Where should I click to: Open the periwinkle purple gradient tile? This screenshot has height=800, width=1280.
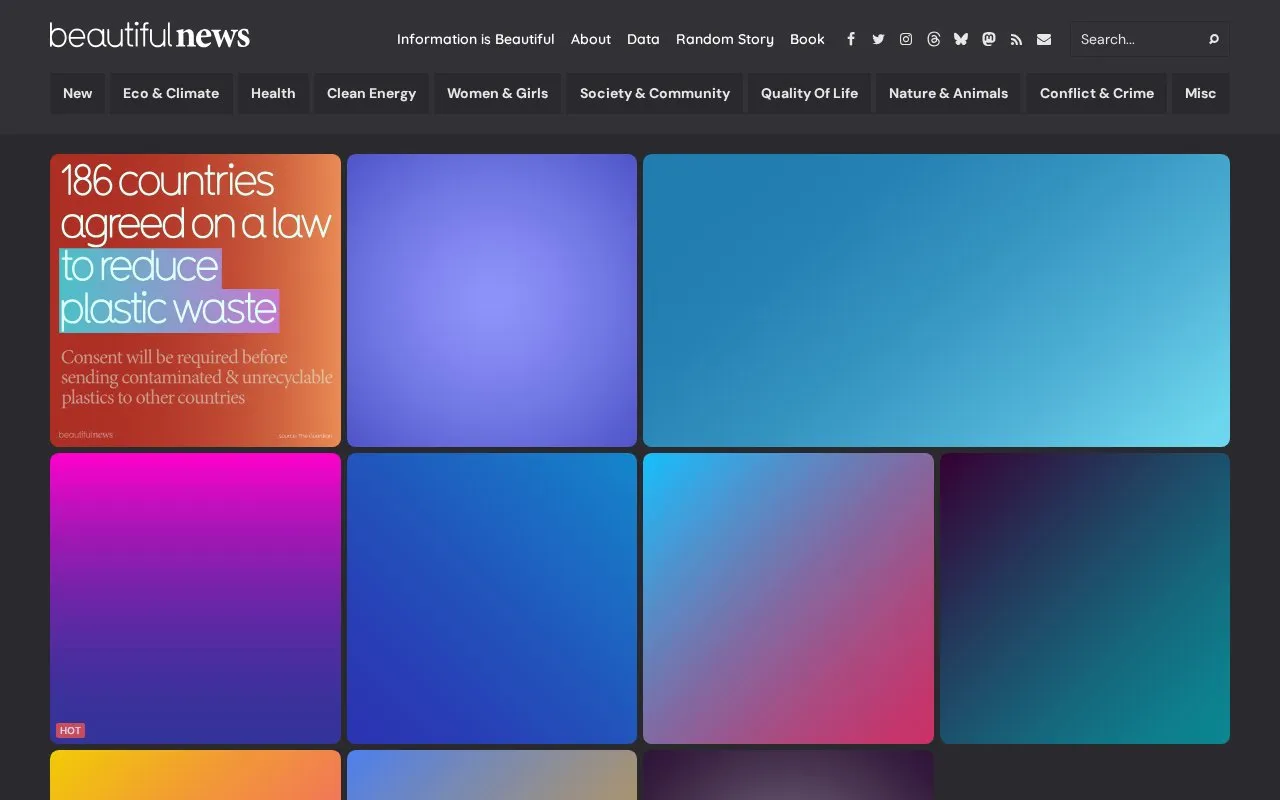pos(492,300)
